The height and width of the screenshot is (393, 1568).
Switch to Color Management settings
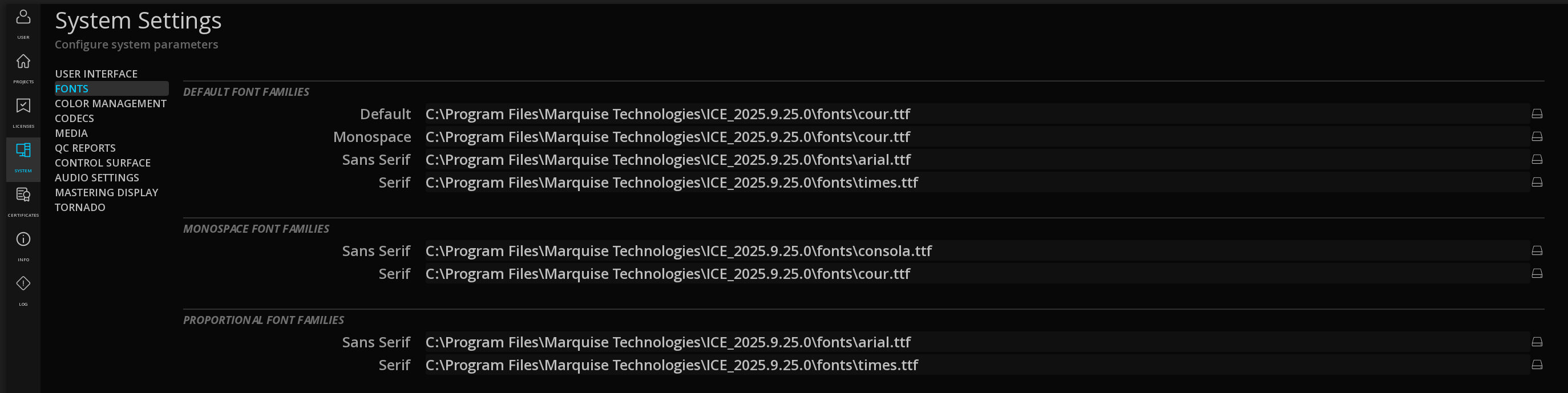[x=110, y=103]
